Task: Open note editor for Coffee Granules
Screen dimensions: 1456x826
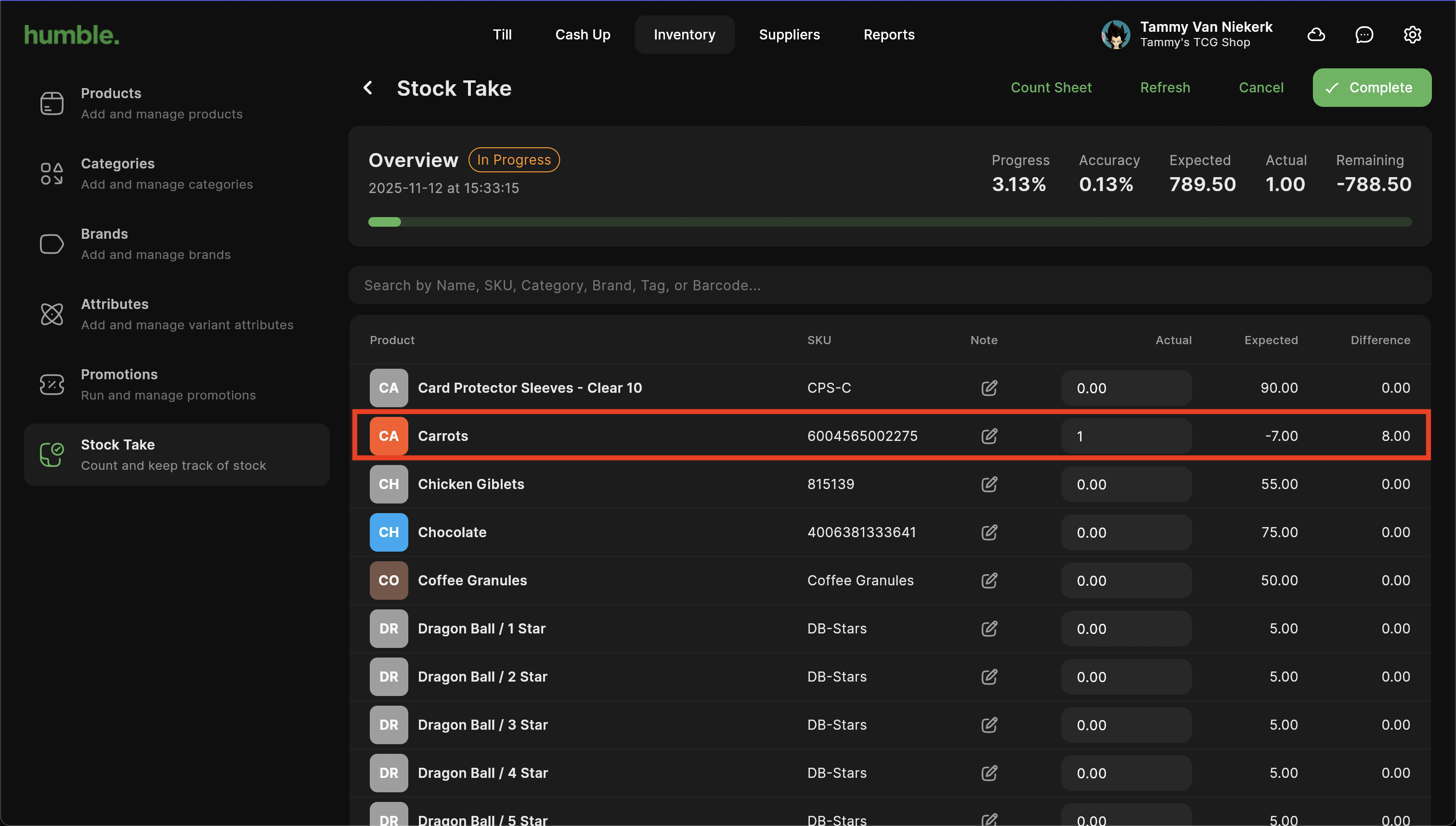Action: (989, 581)
